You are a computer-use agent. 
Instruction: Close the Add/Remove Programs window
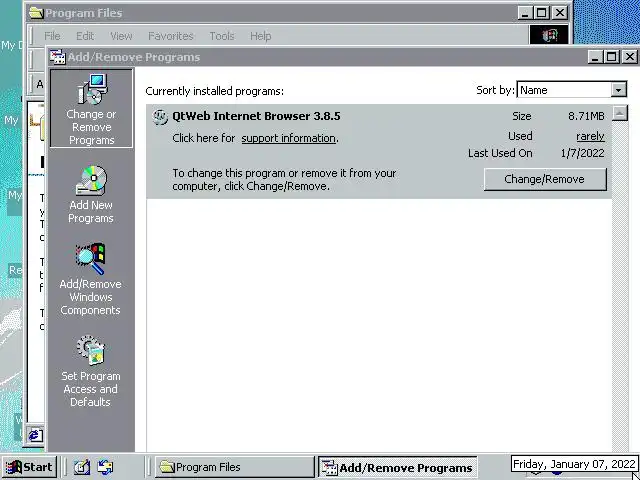tap(629, 57)
